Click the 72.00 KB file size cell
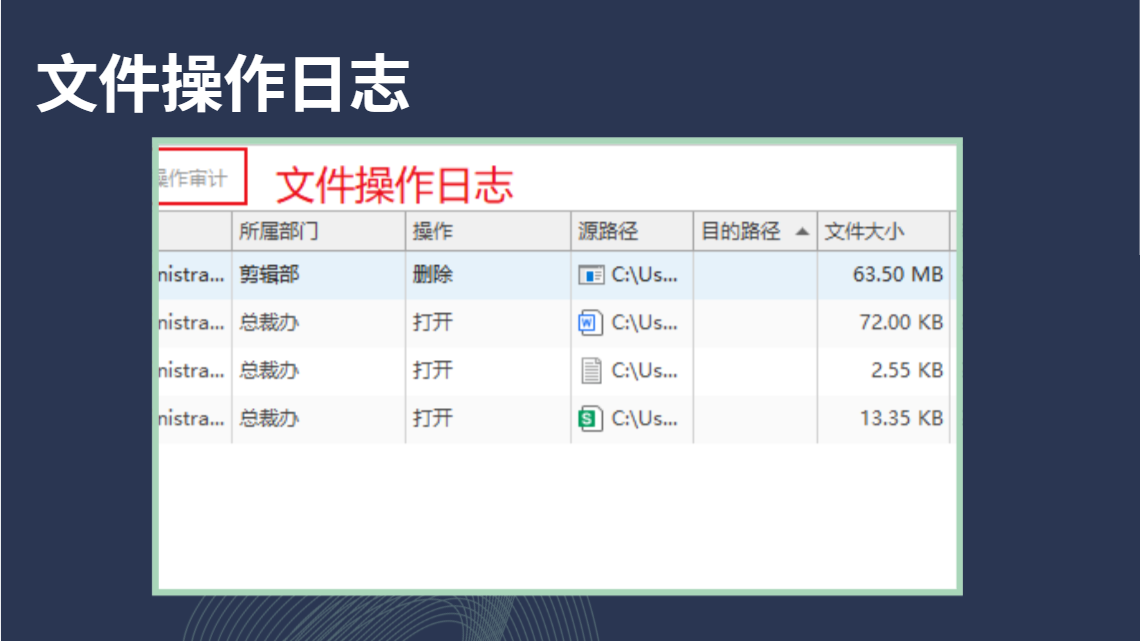This screenshot has height=641, width=1140. pyautogui.click(x=883, y=323)
